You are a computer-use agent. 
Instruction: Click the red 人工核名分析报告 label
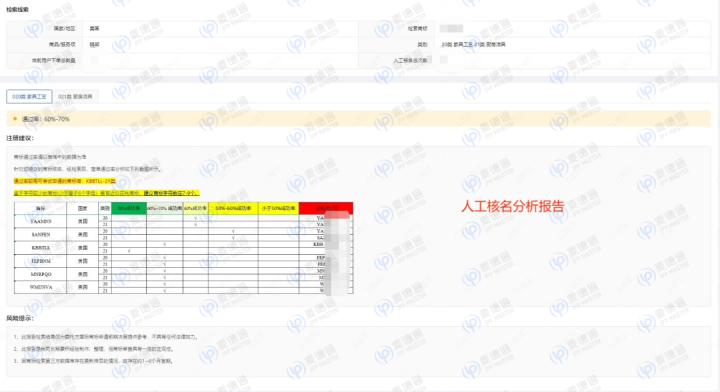point(512,207)
